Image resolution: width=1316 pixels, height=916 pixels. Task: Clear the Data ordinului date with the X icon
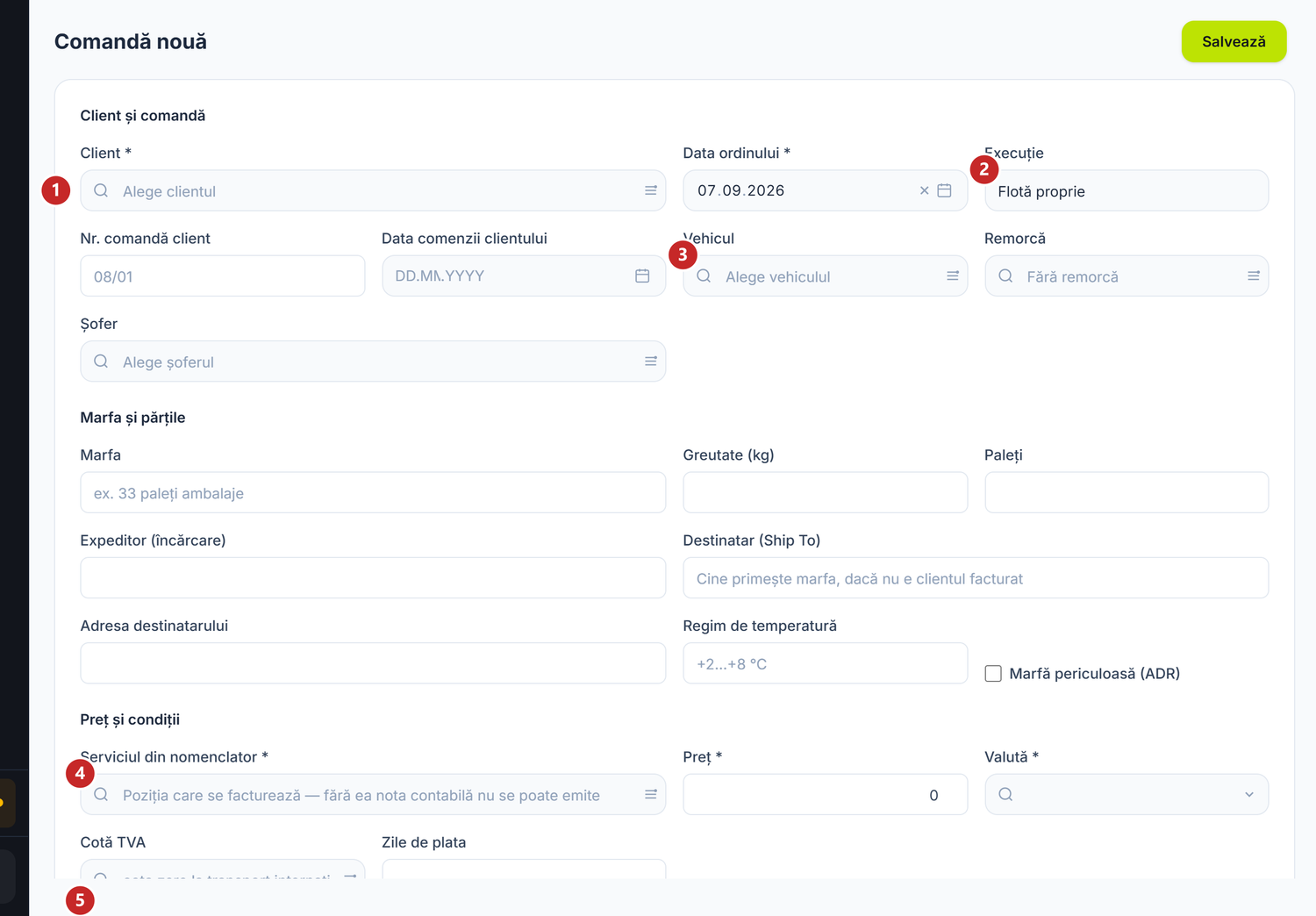[924, 190]
